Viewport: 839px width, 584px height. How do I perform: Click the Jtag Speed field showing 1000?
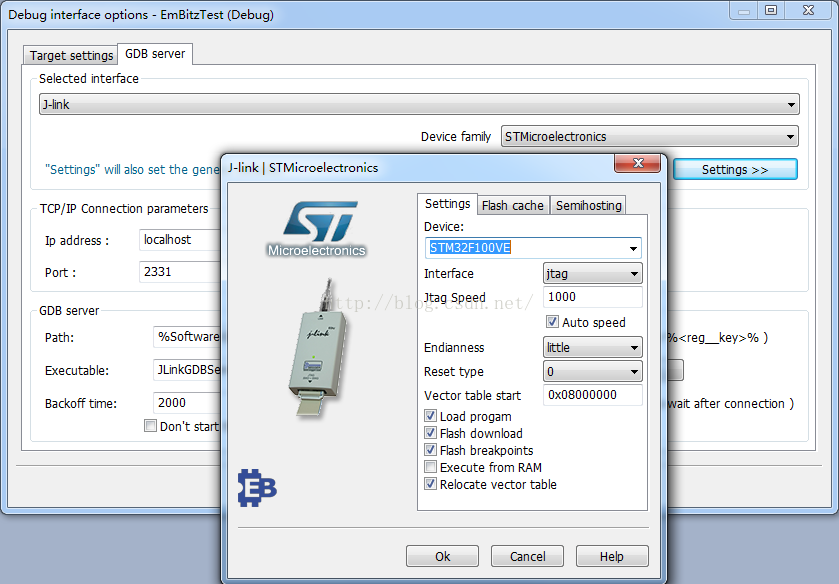[592, 297]
